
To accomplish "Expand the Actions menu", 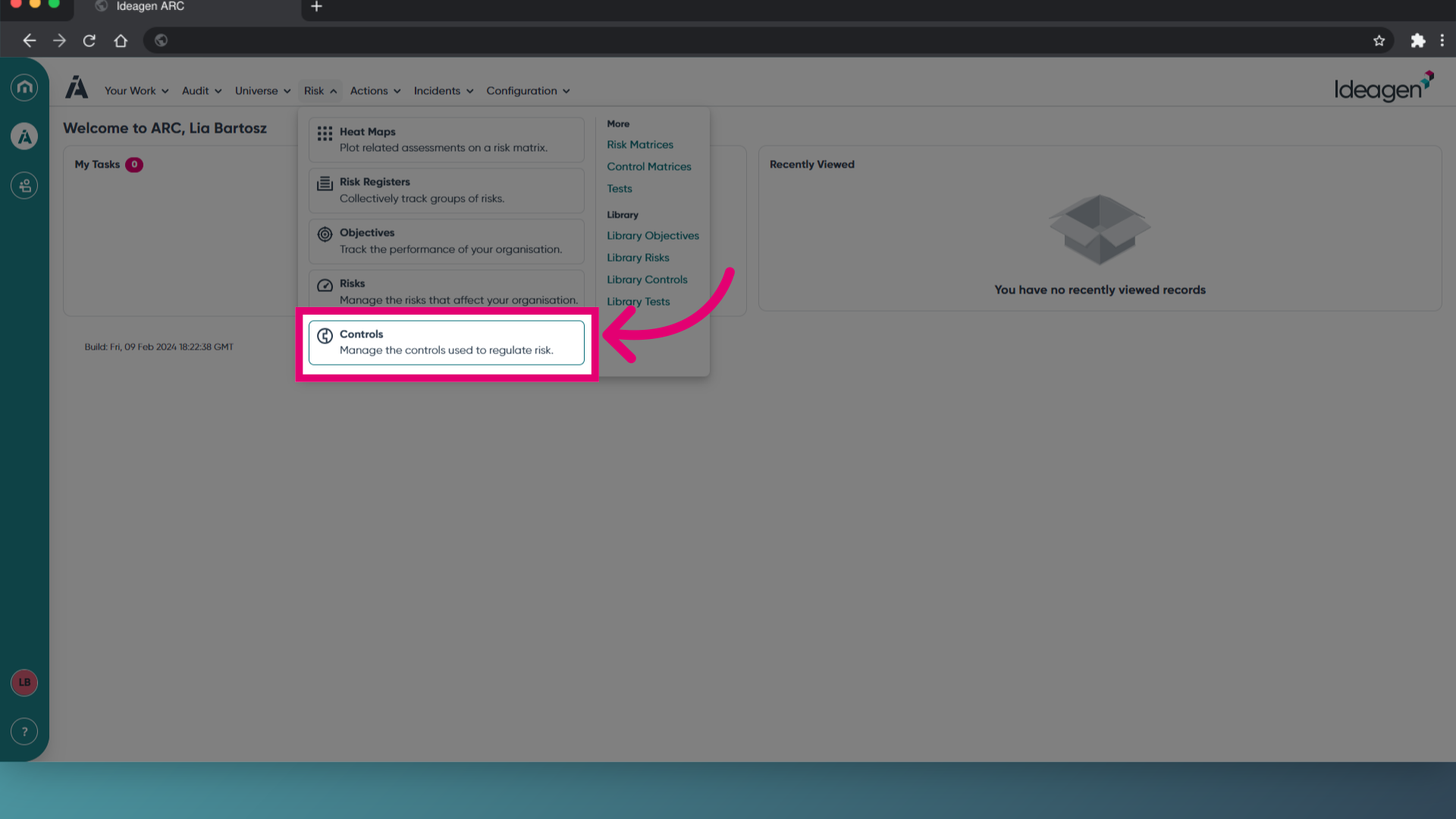I will click(x=375, y=91).
